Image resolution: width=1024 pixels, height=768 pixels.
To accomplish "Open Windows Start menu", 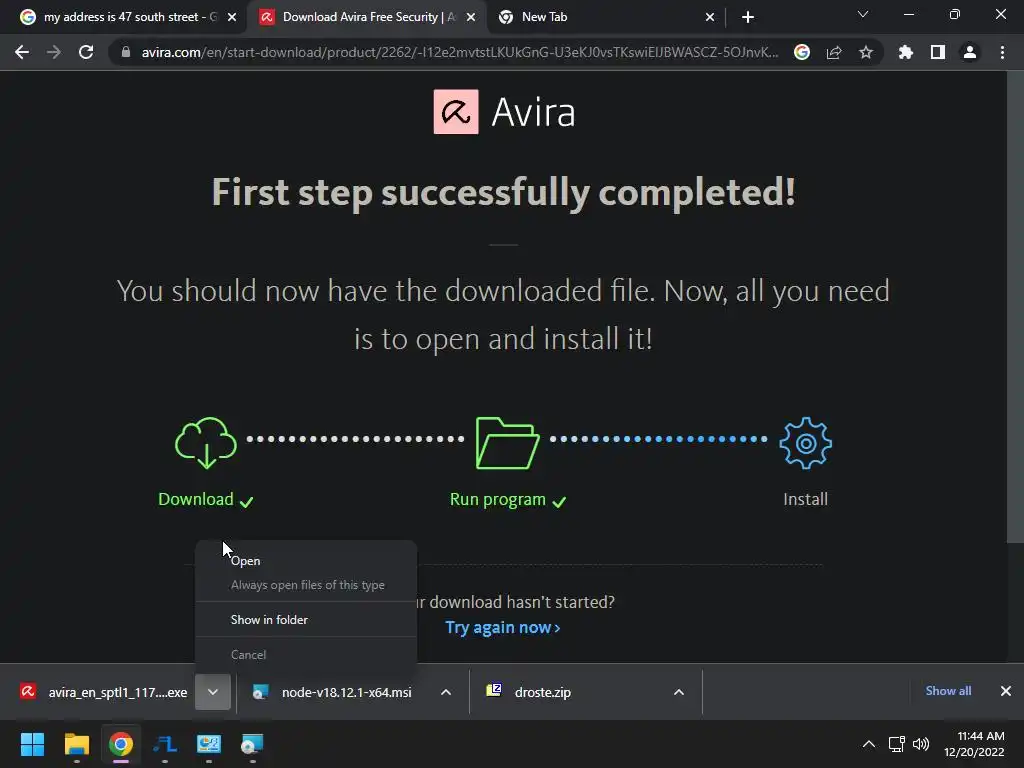I will 32,744.
